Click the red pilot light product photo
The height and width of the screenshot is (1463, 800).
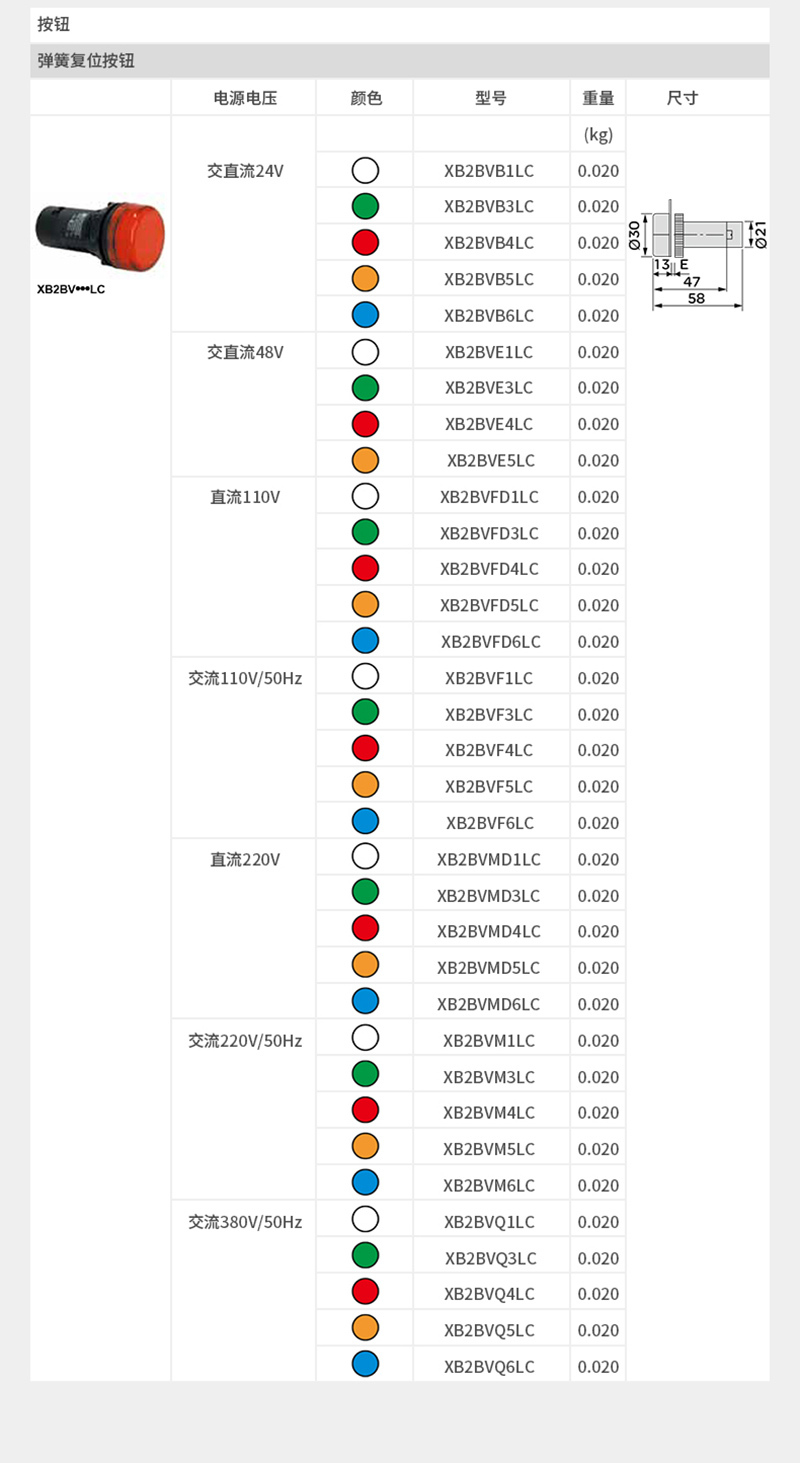101,237
